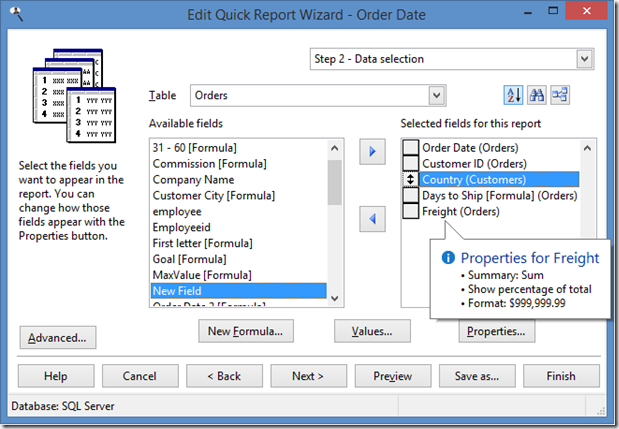
Task: Advance wizard with Next button
Action: pos(308,376)
